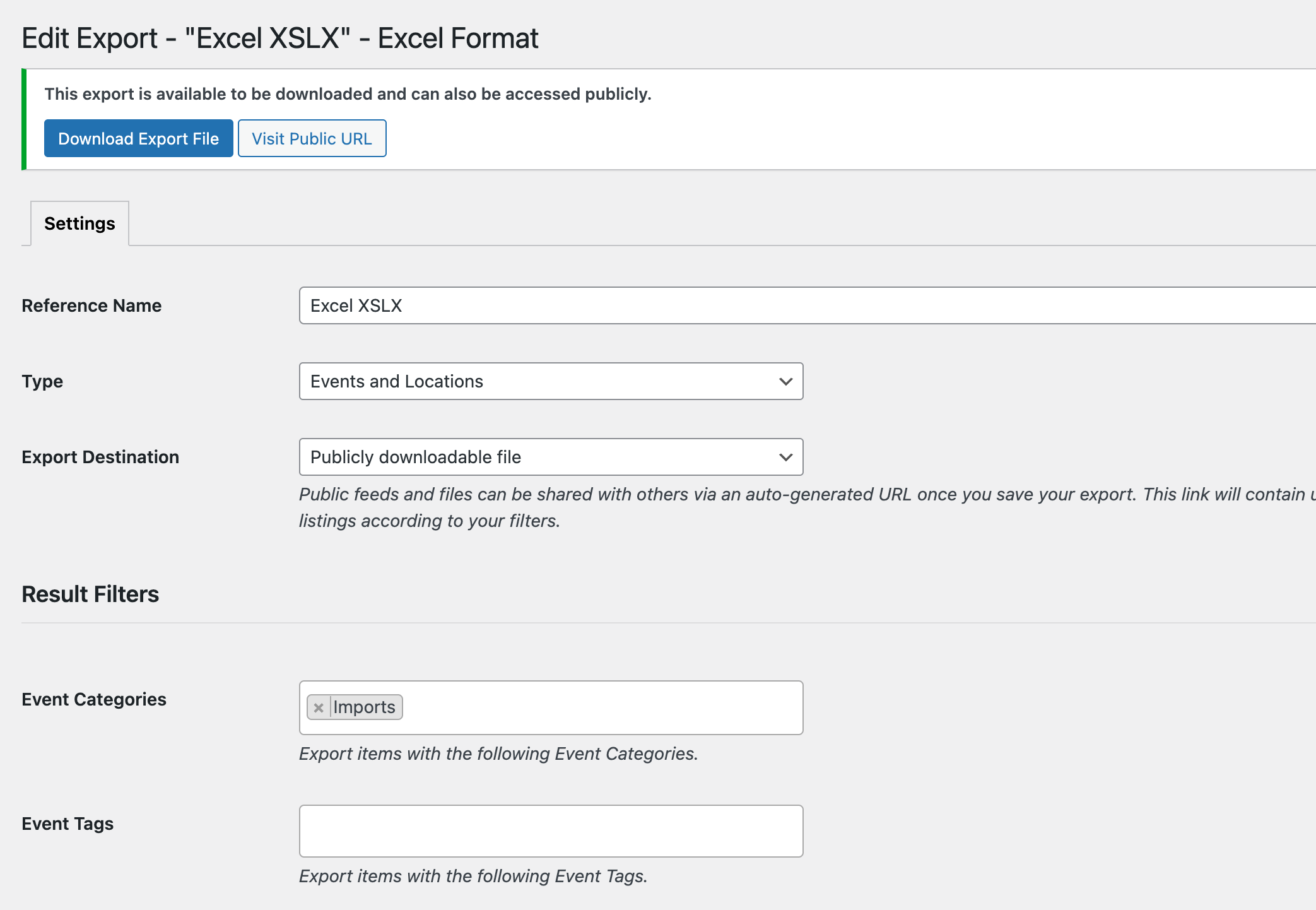Remove the Imports category tag
Screen dimensions: 1316x910
[319, 707]
